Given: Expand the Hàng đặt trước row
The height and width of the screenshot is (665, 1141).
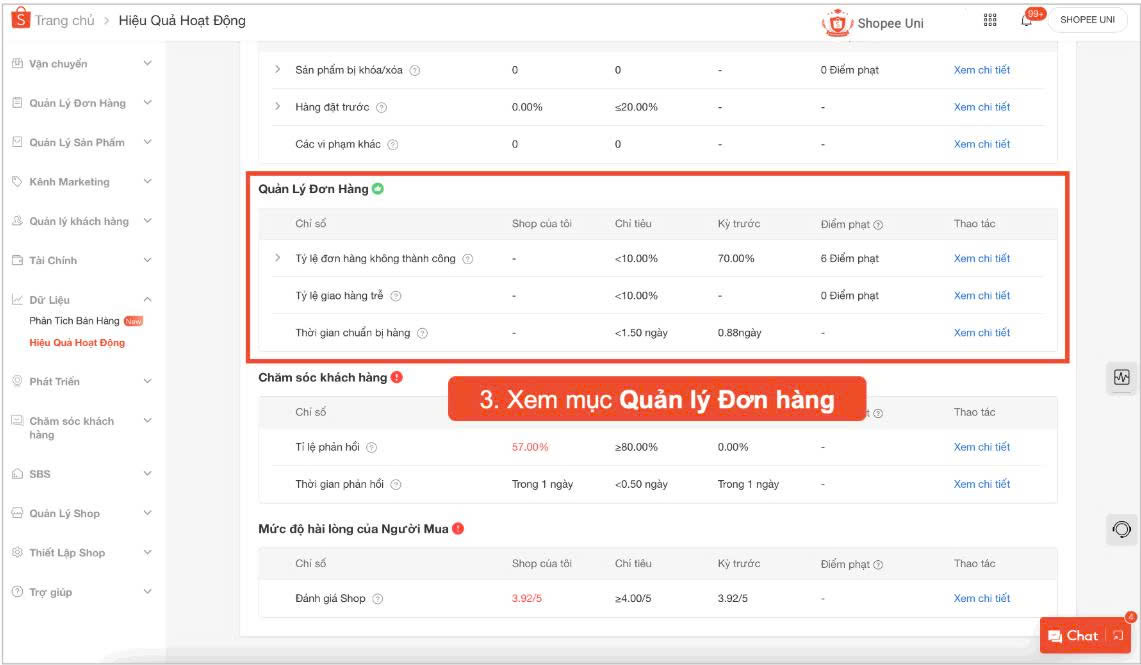Looking at the screenshot, I should point(278,107).
